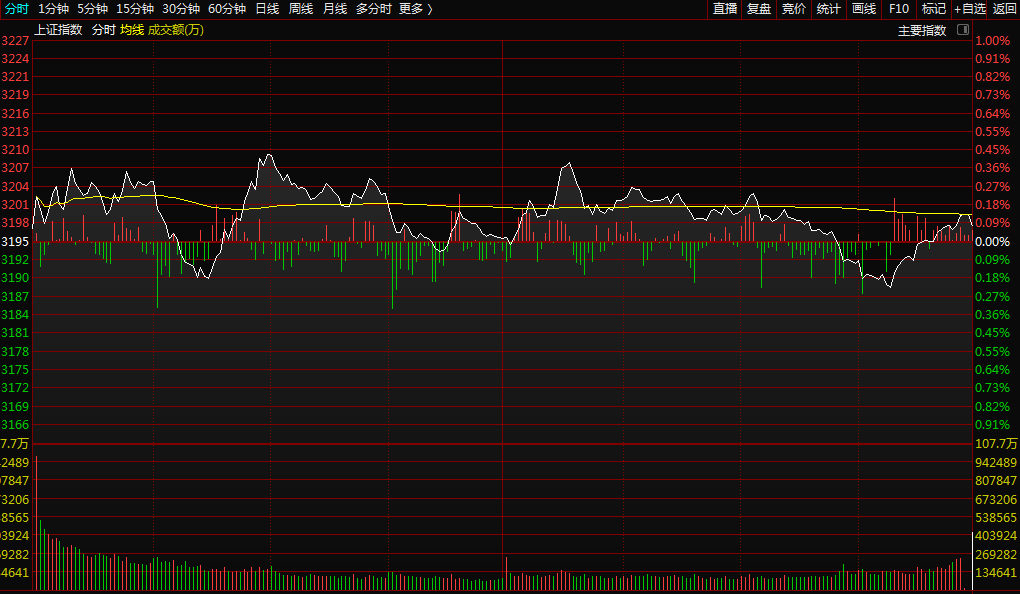
Task: Open the 月线 monthly chart
Action: 335,9
